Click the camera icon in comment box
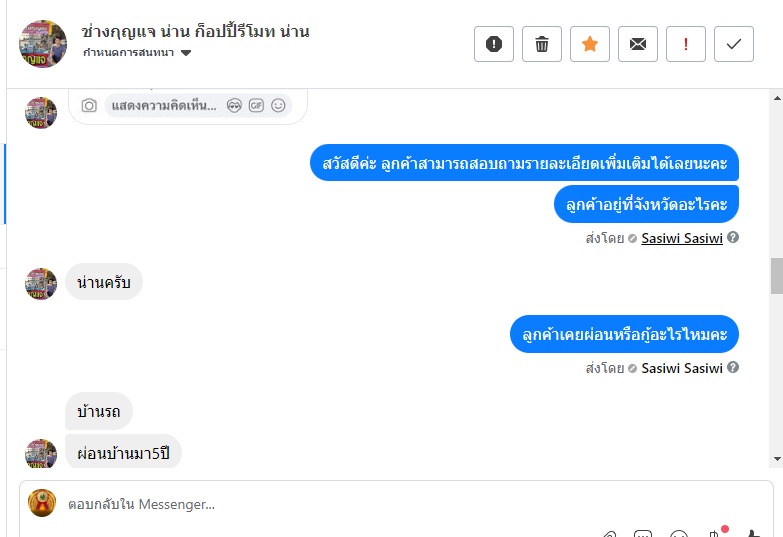The height and width of the screenshot is (537, 783). tap(89, 105)
